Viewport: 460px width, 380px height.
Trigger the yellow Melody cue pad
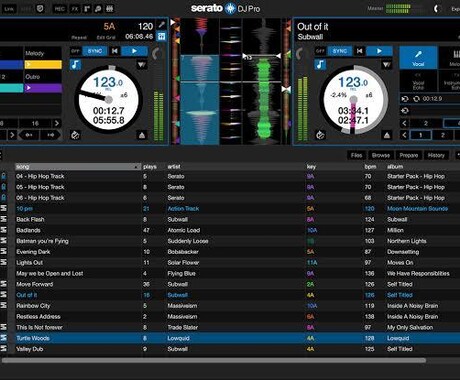point(43,64)
